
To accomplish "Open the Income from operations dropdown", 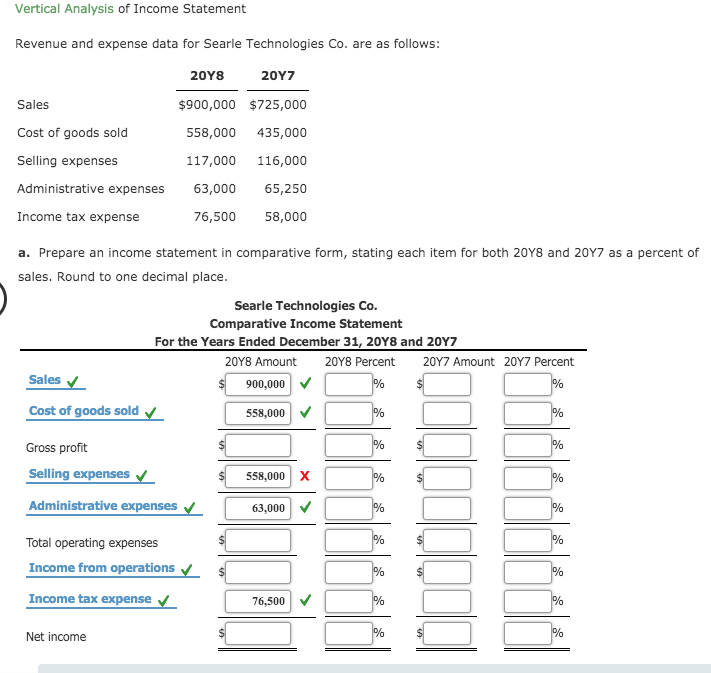I will (x=113, y=569).
